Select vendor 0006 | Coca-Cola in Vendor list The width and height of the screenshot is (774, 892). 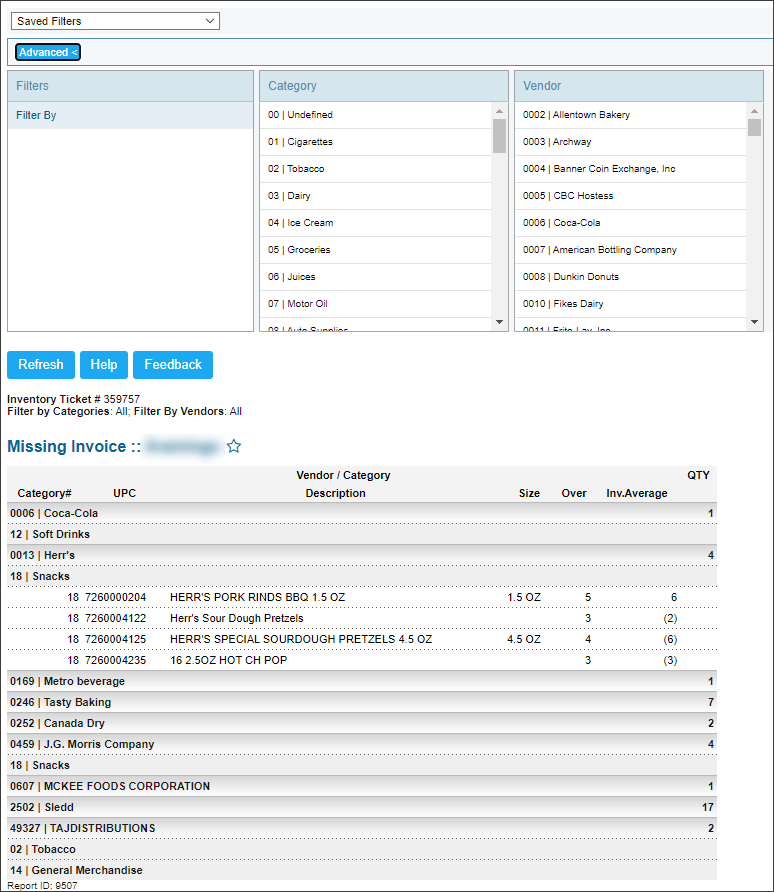coord(630,223)
